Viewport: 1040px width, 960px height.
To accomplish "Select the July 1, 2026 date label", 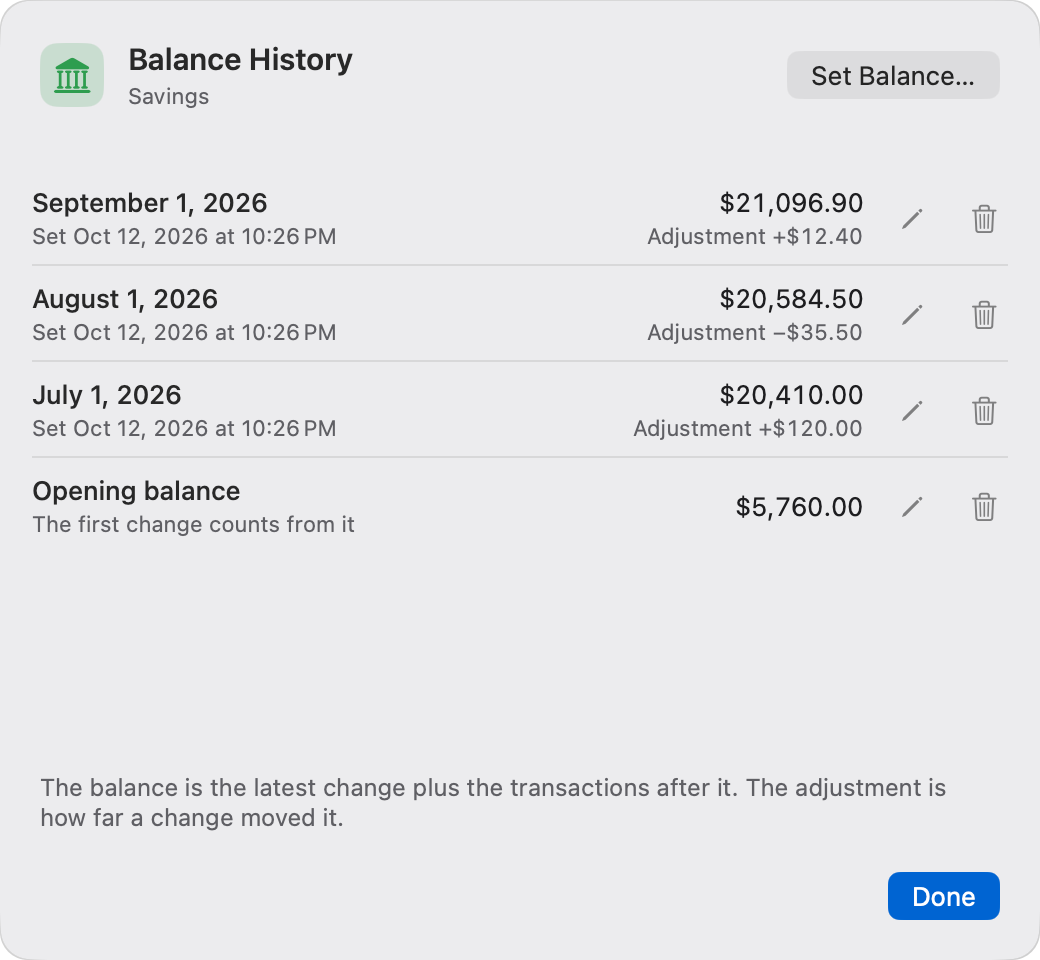I will (x=107, y=395).
